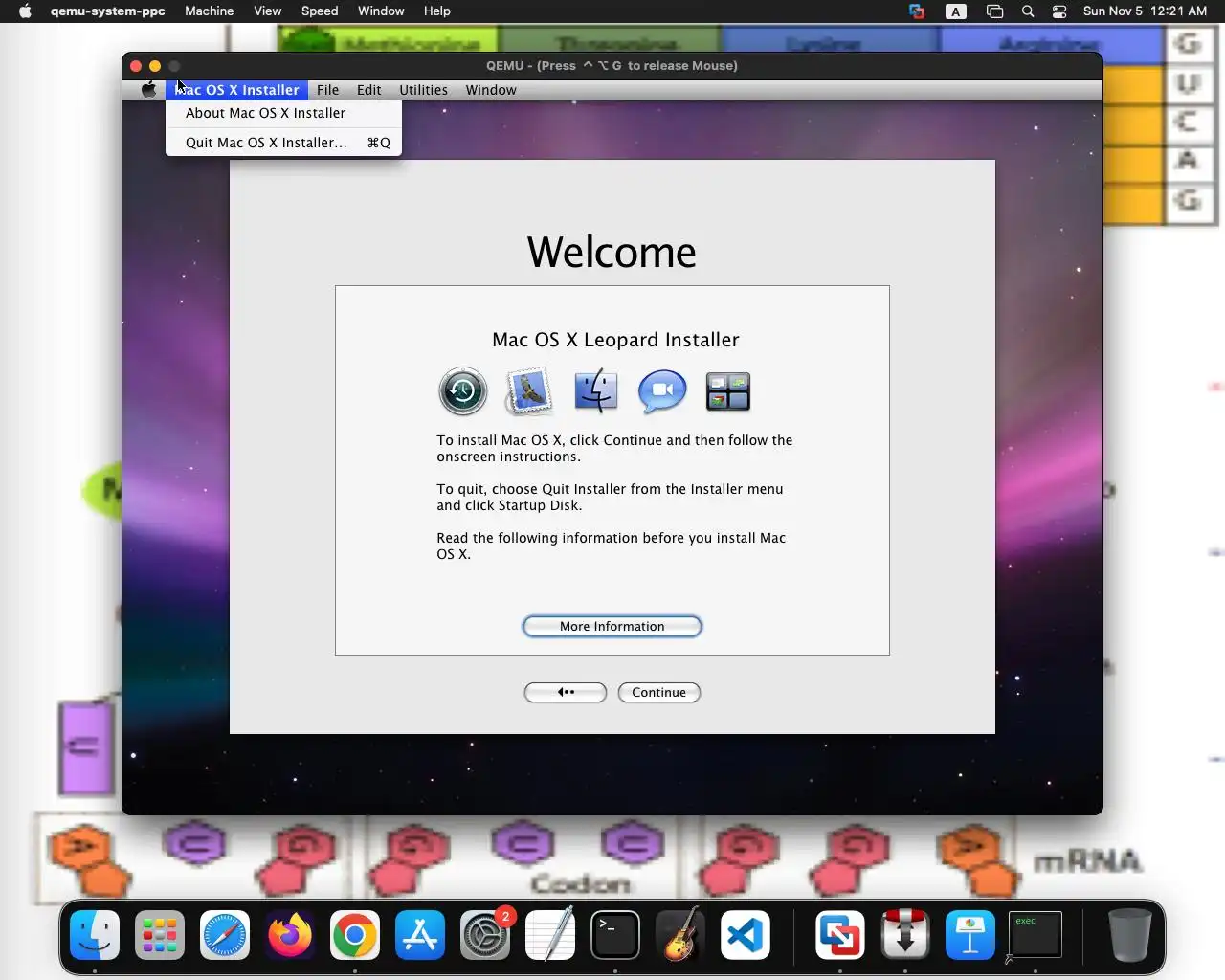Screen dimensions: 1225x980
Task: Open the qemu-system-ppc app menu
Action: tap(108, 11)
